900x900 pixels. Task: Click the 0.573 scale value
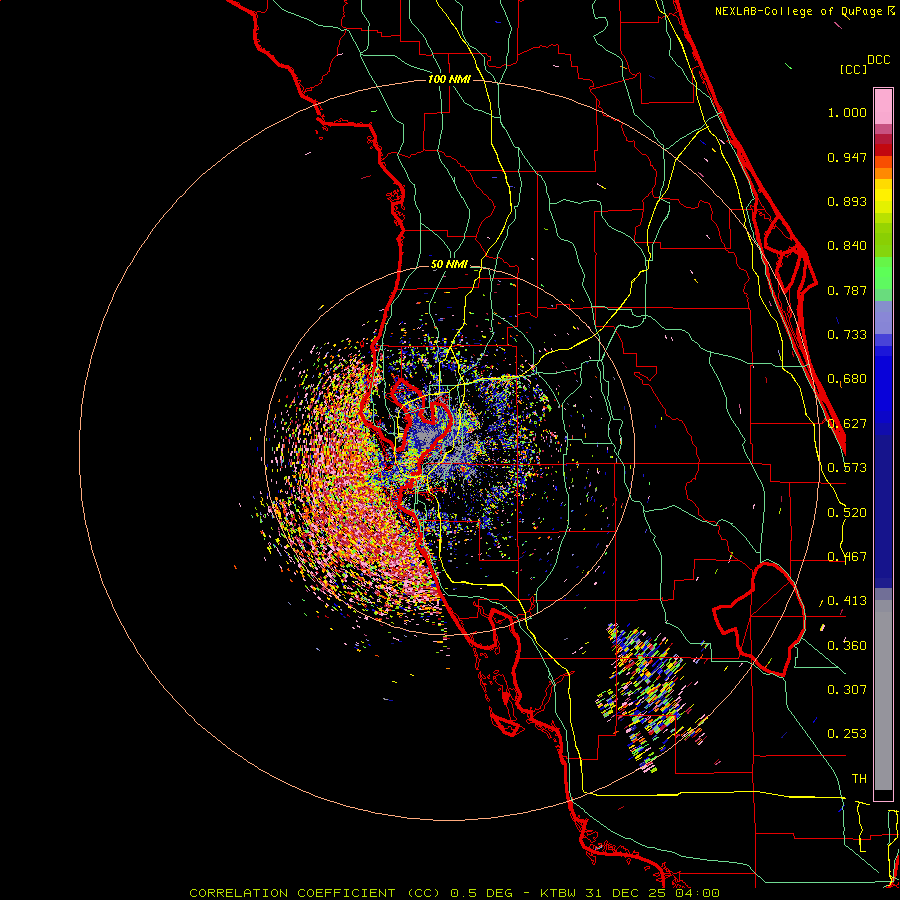point(847,468)
